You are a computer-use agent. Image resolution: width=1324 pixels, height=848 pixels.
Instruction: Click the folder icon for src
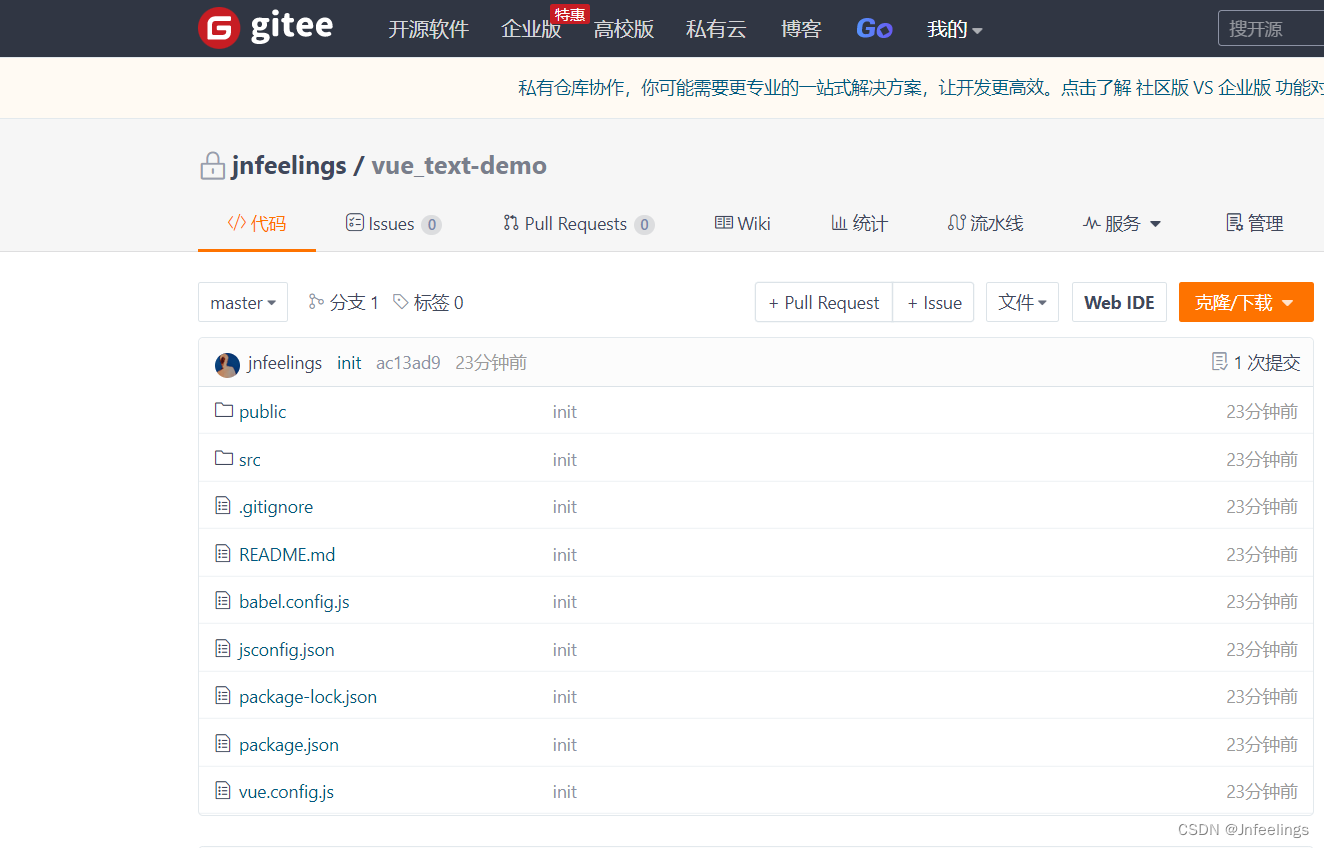coord(224,458)
